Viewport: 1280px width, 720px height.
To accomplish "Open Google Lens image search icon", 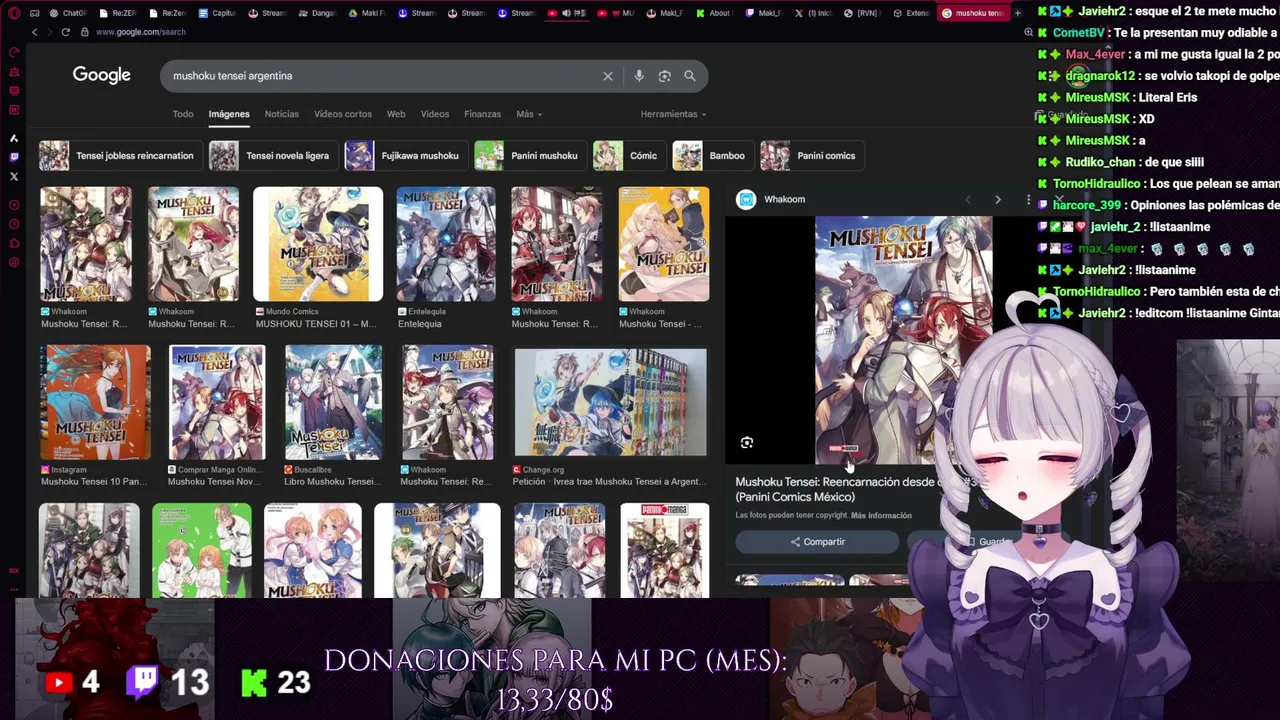I will (x=664, y=76).
